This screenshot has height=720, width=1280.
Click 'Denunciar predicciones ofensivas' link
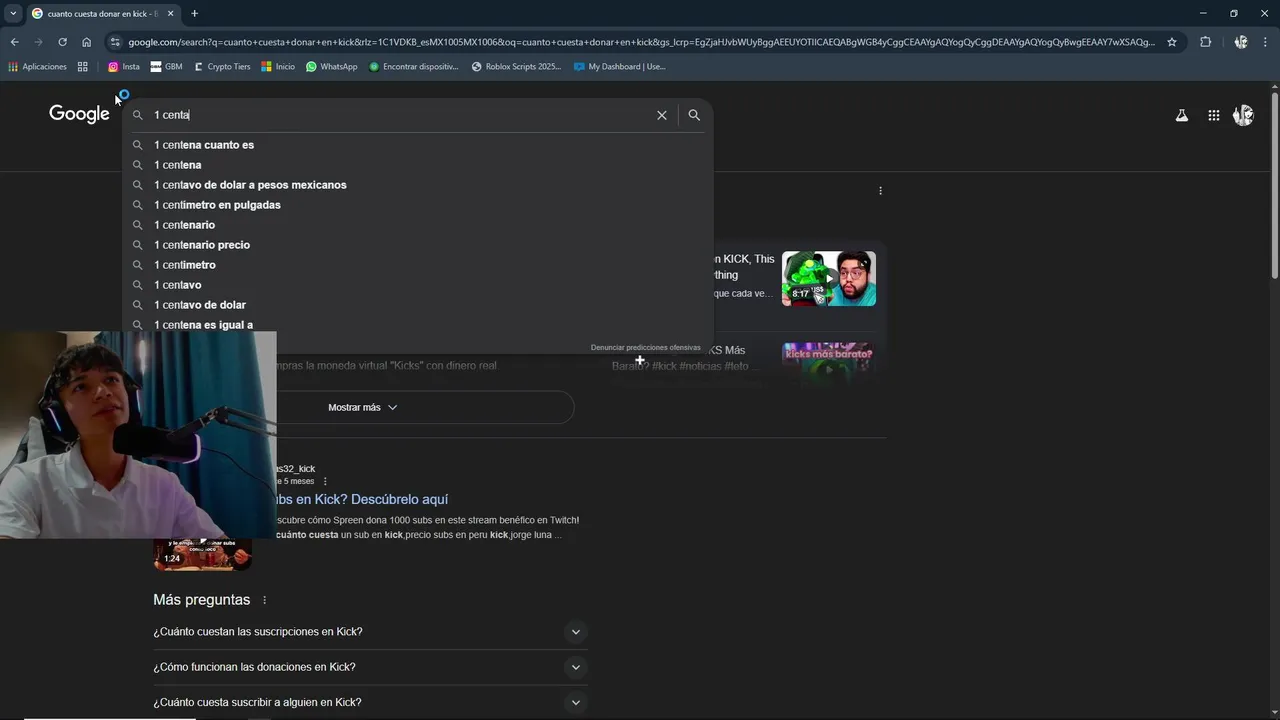click(x=645, y=347)
